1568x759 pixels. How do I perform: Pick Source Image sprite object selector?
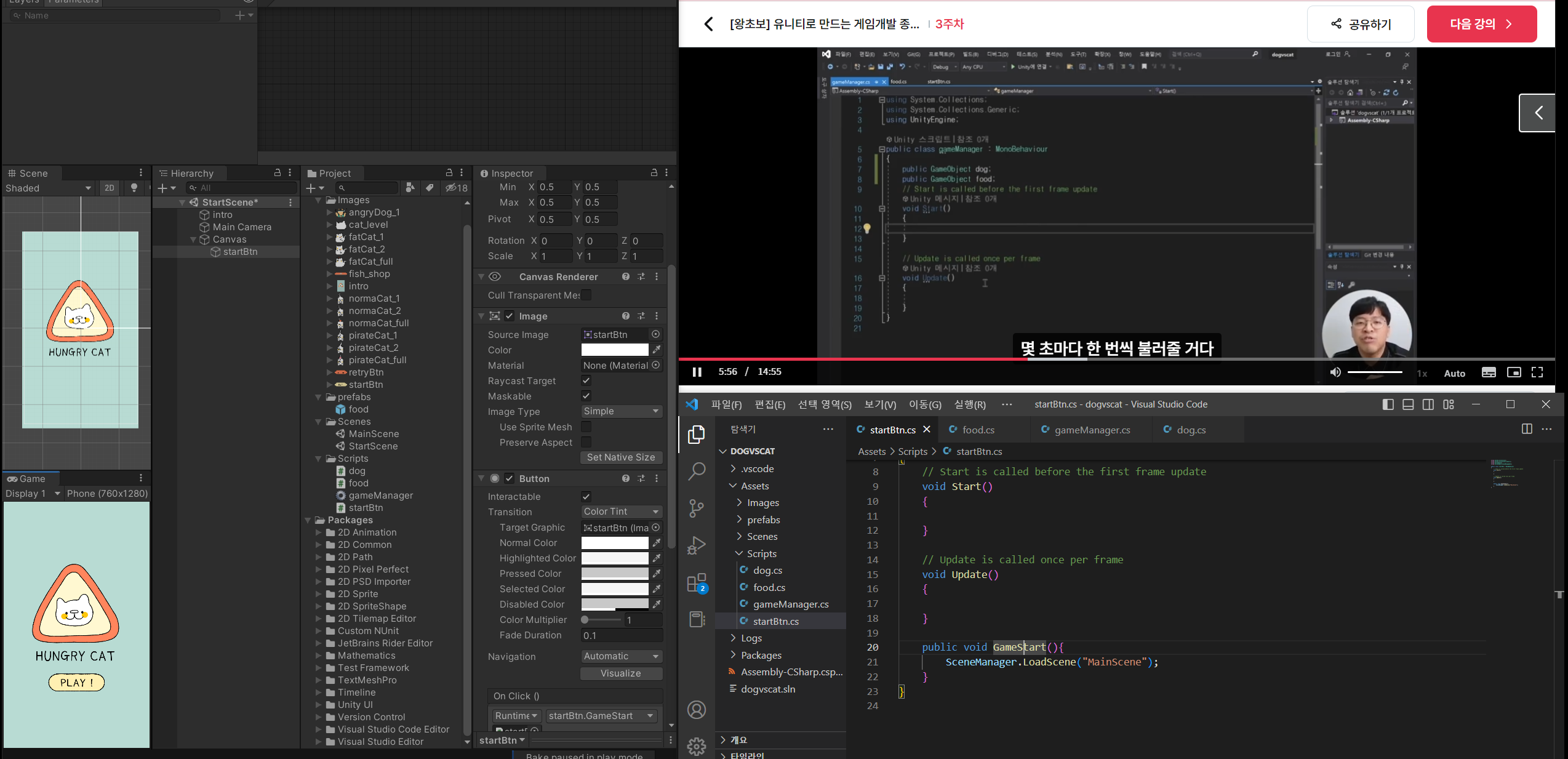pyautogui.click(x=656, y=334)
